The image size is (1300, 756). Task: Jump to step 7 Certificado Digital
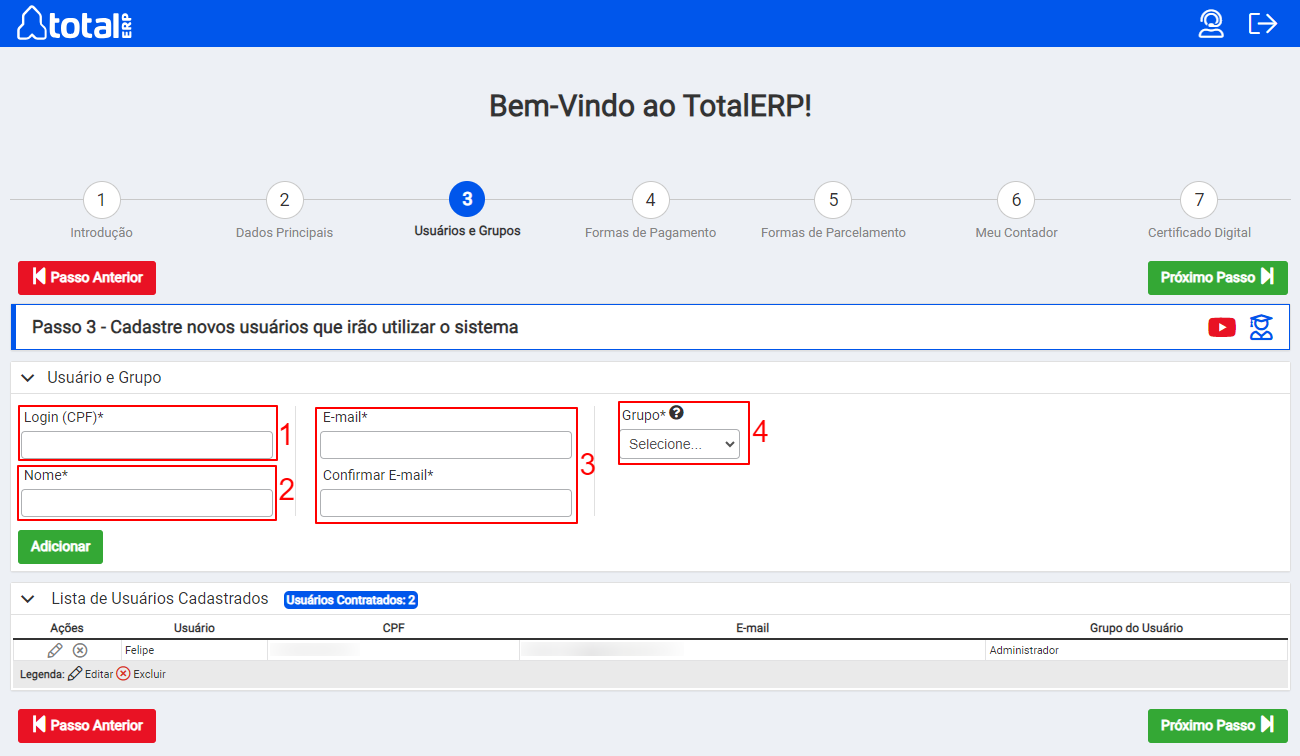tap(1199, 200)
